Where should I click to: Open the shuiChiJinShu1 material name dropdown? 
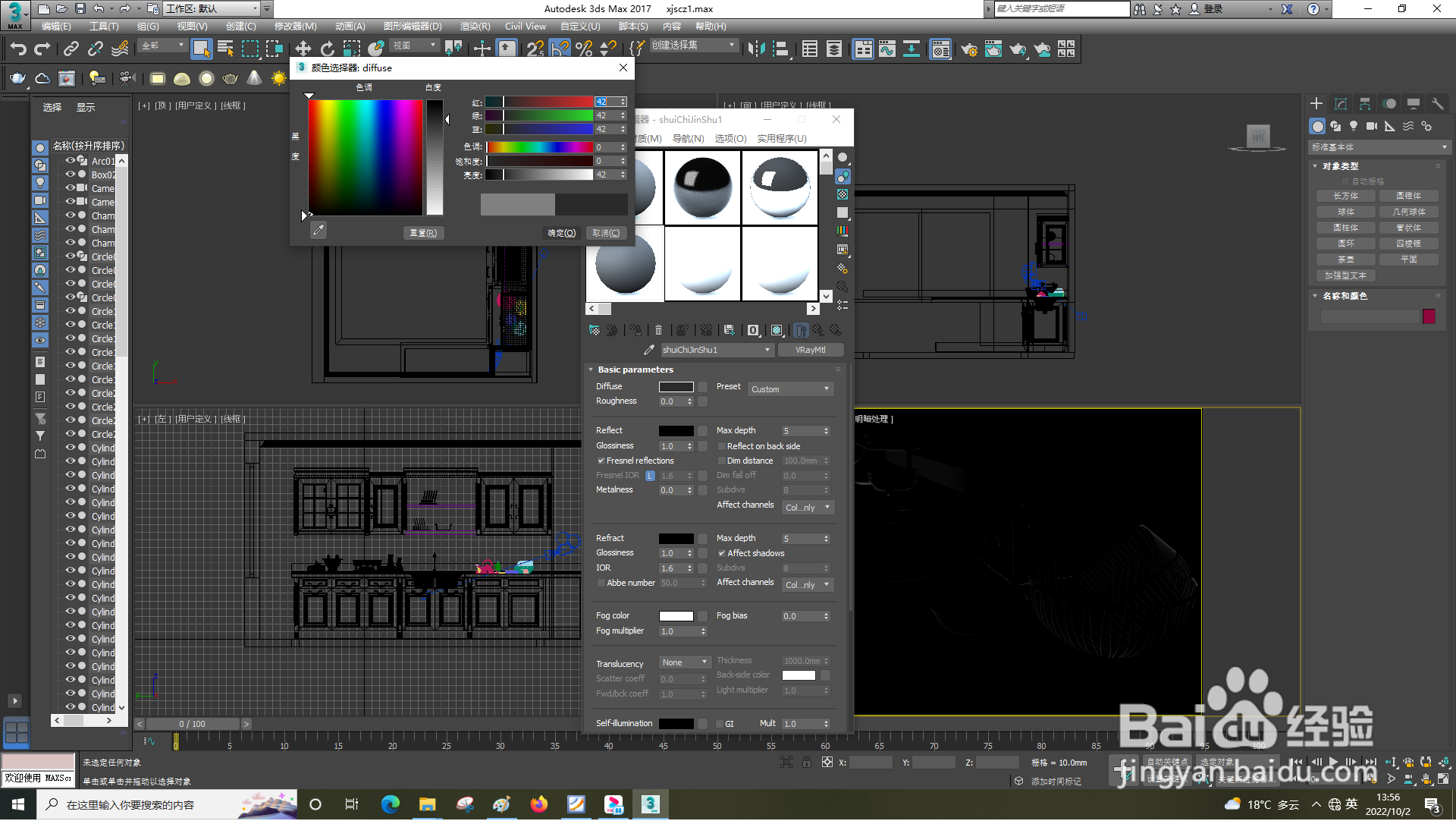click(x=717, y=350)
